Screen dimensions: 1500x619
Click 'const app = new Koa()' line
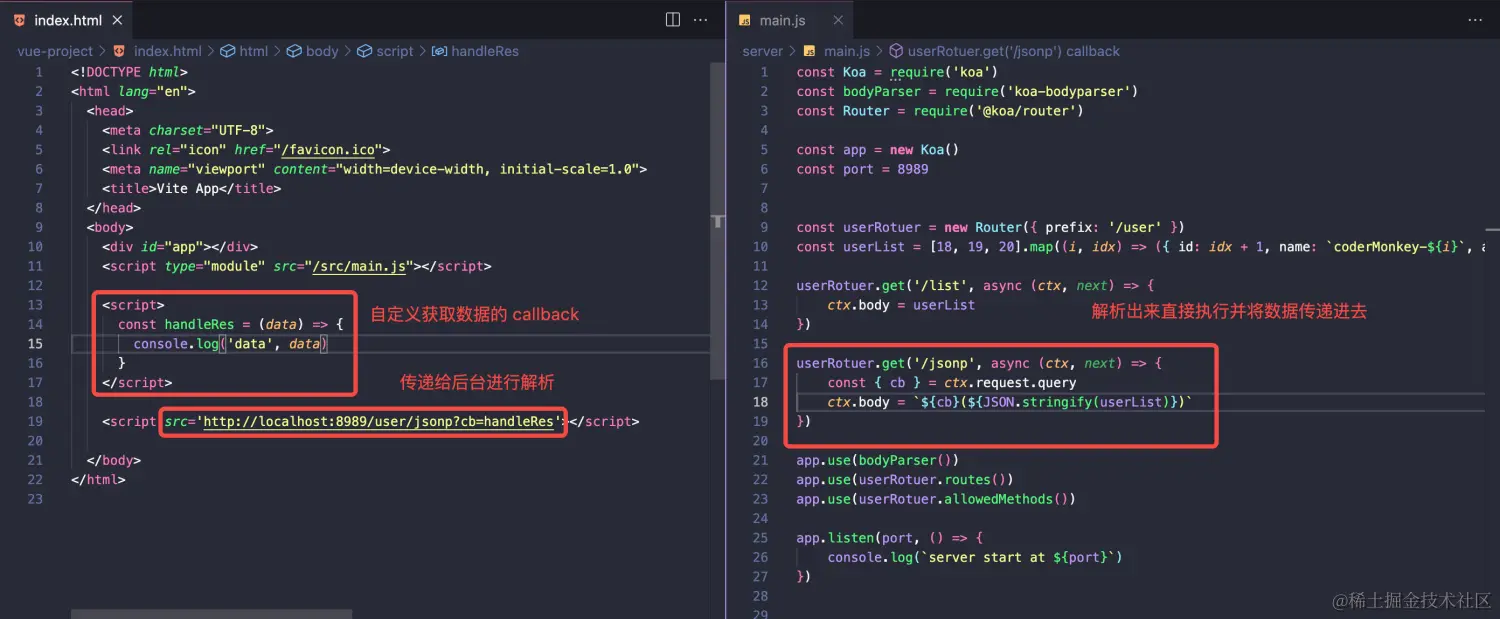coord(878,150)
